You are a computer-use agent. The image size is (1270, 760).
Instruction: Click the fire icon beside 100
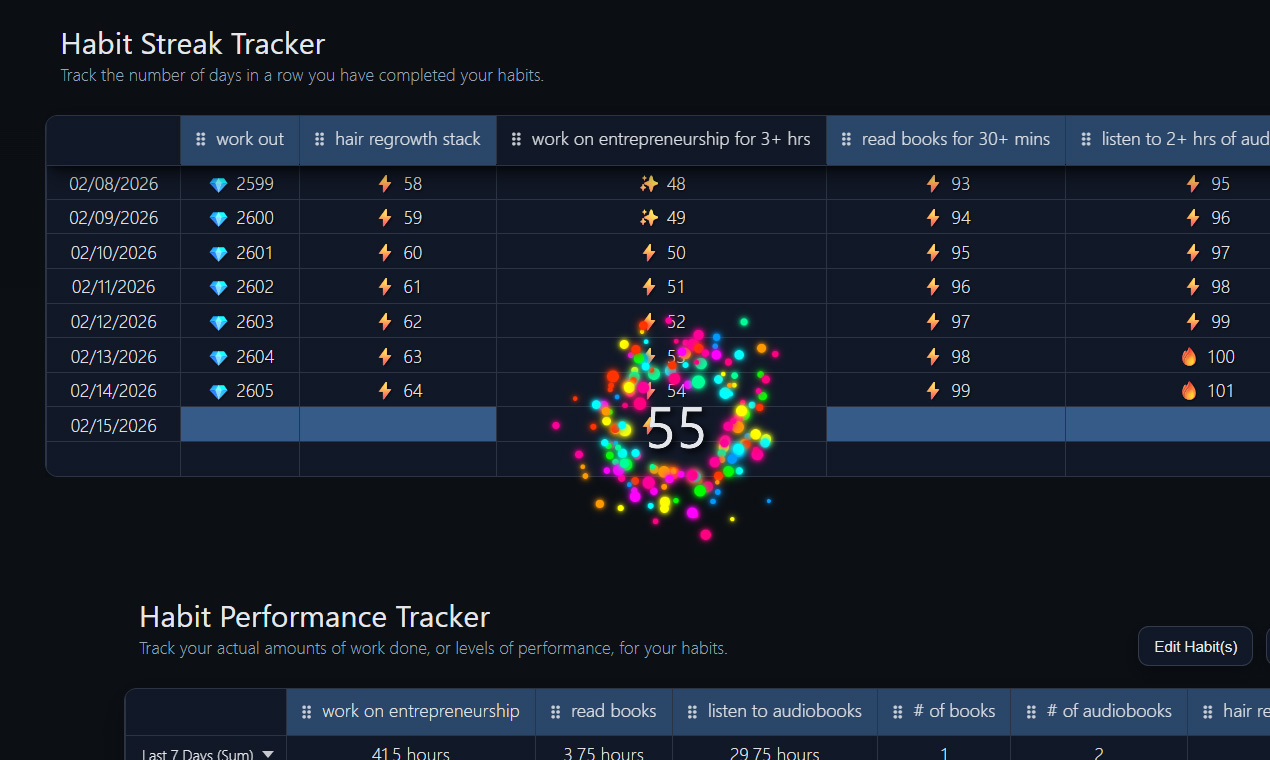coord(1189,357)
